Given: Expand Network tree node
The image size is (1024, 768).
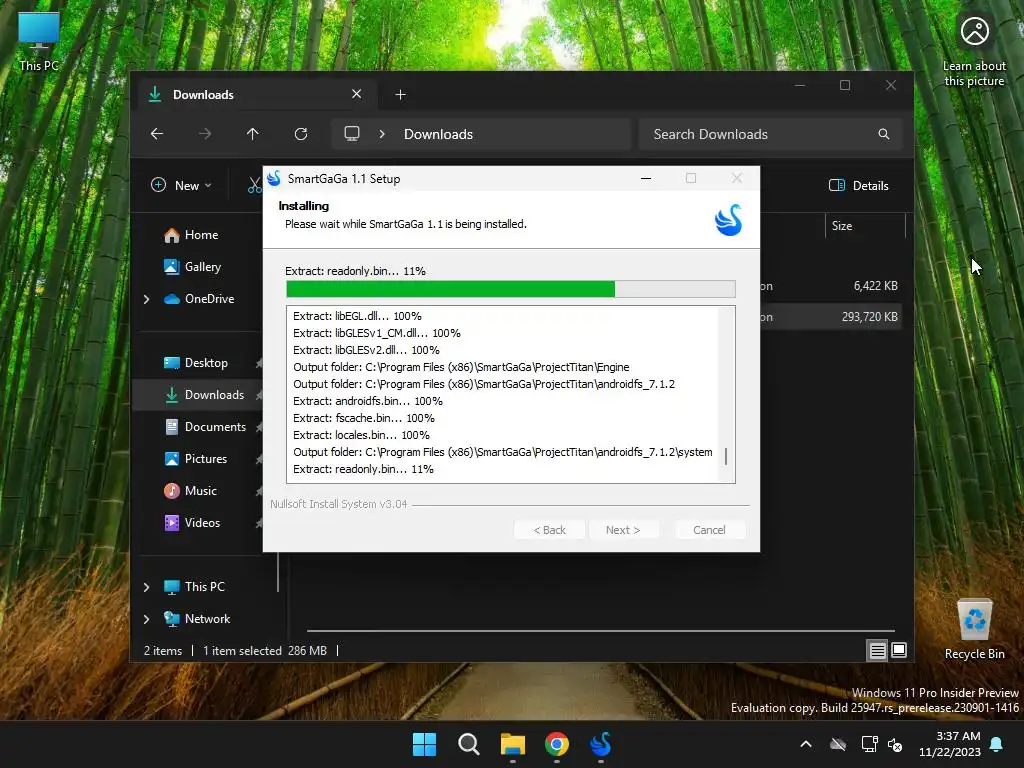Looking at the screenshot, I should [x=146, y=619].
